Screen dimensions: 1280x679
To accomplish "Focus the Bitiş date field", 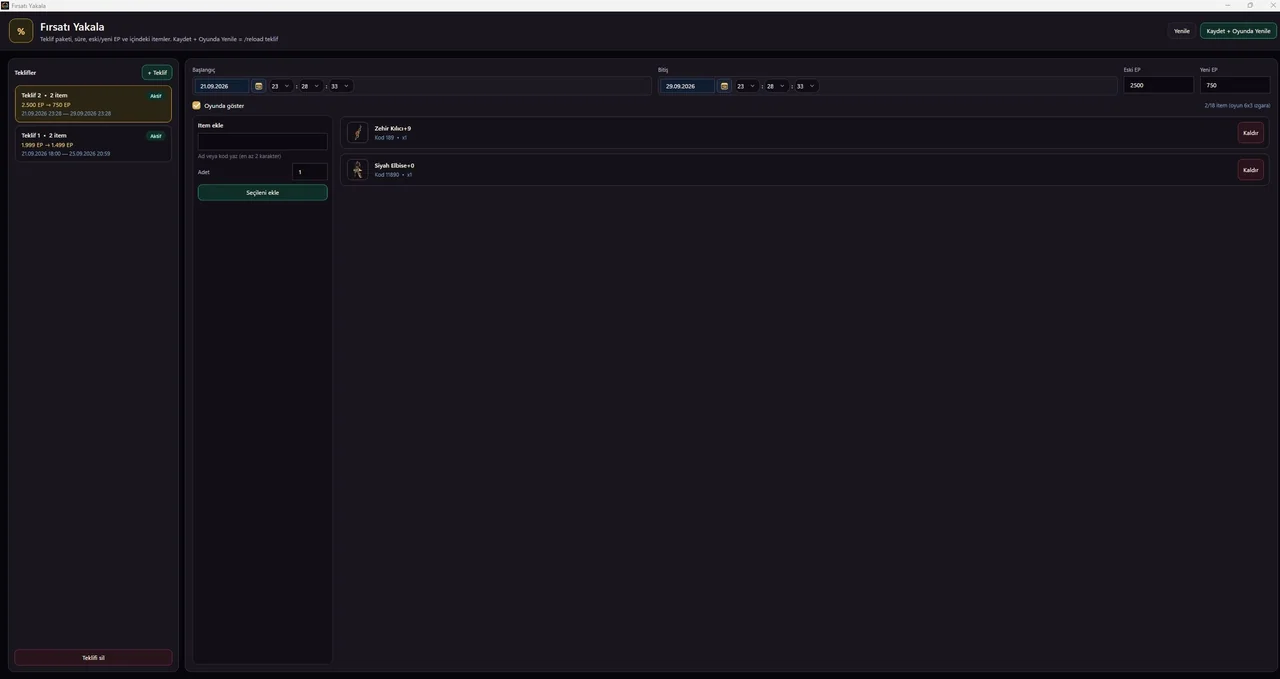I will (688, 86).
